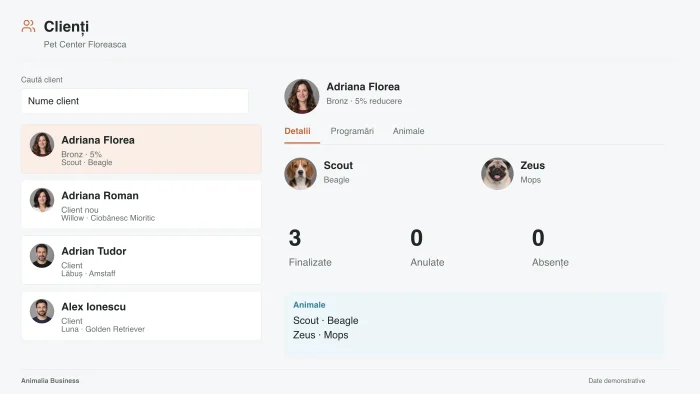Open the Programări tab
This screenshot has width=700, height=394.
(352, 131)
